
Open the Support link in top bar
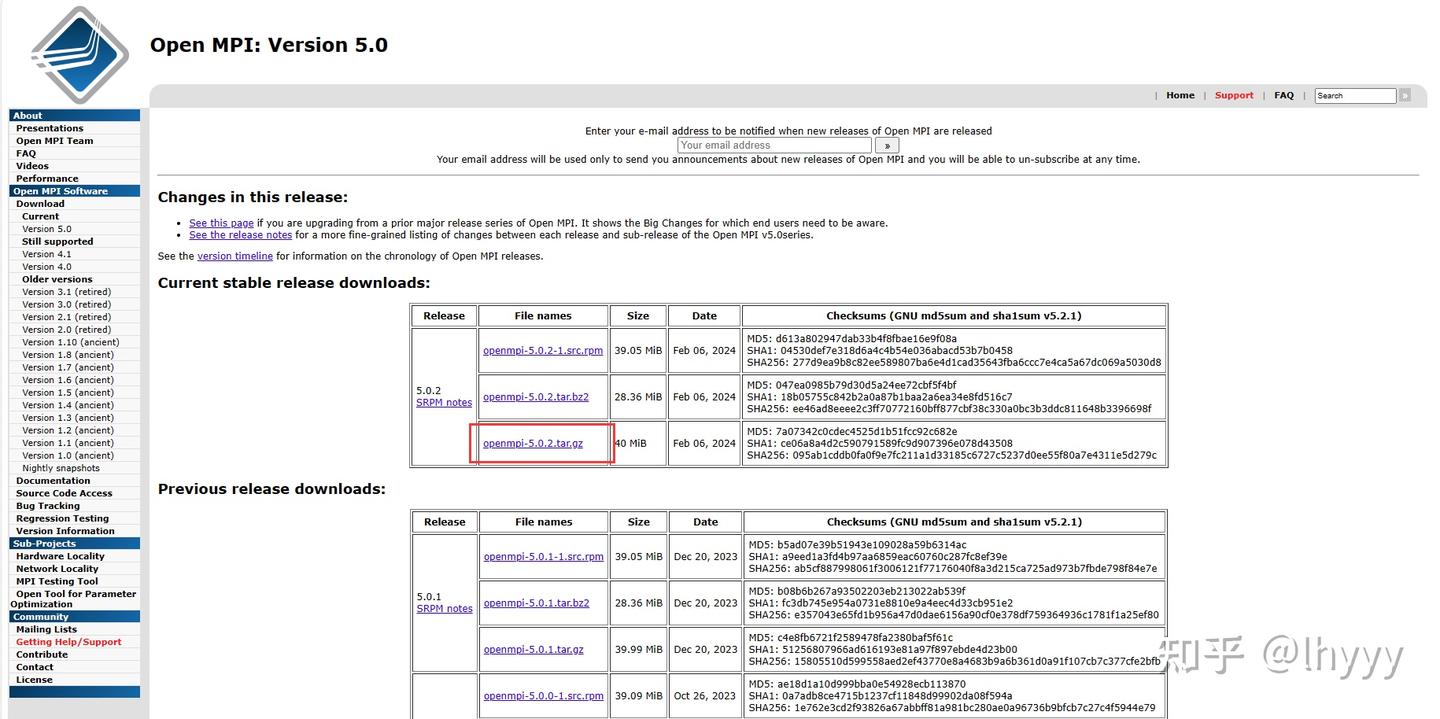pyautogui.click(x=1234, y=96)
